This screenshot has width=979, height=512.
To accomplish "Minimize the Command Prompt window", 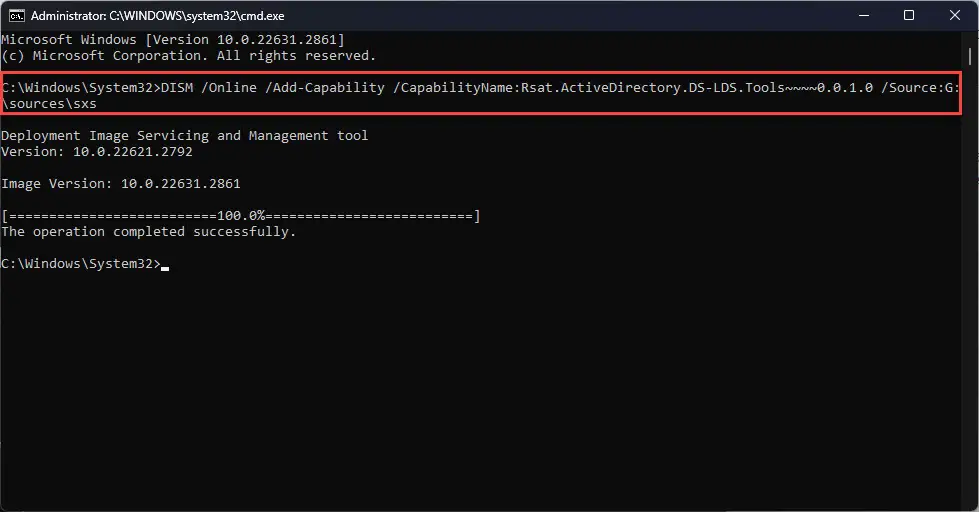I will pos(863,15).
